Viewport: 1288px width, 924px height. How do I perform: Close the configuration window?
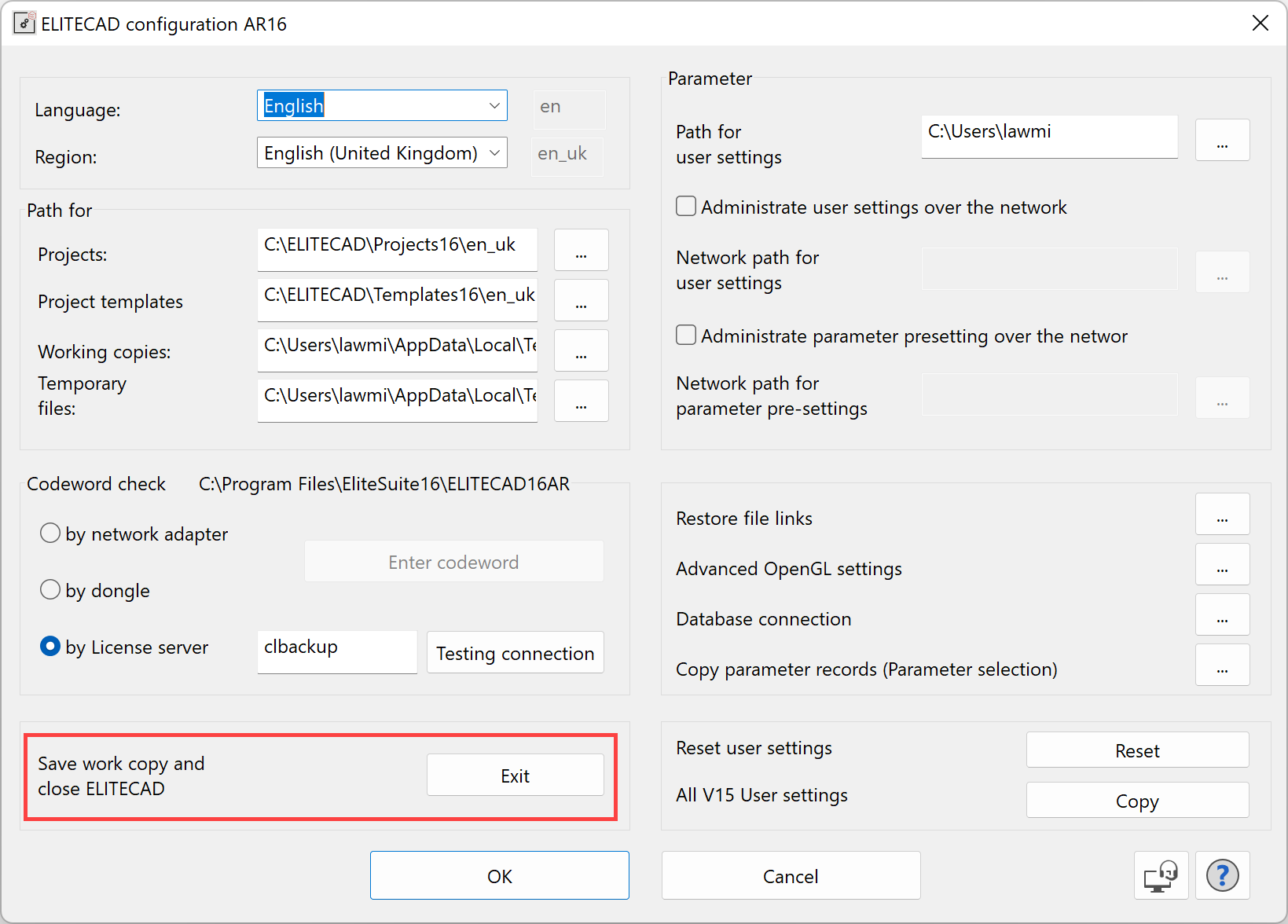[1260, 23]
